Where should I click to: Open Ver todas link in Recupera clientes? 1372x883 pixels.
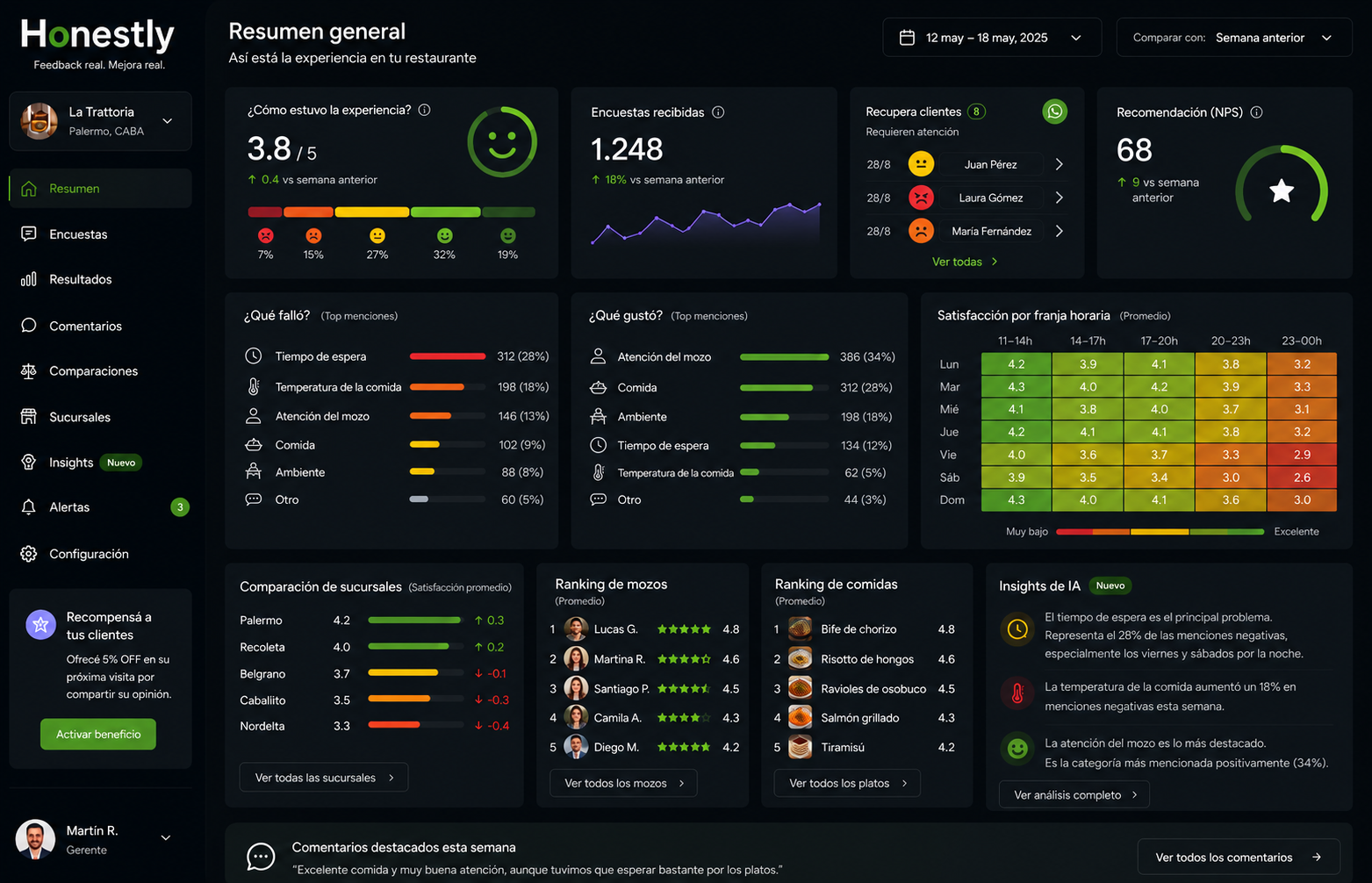pos(965,262)
